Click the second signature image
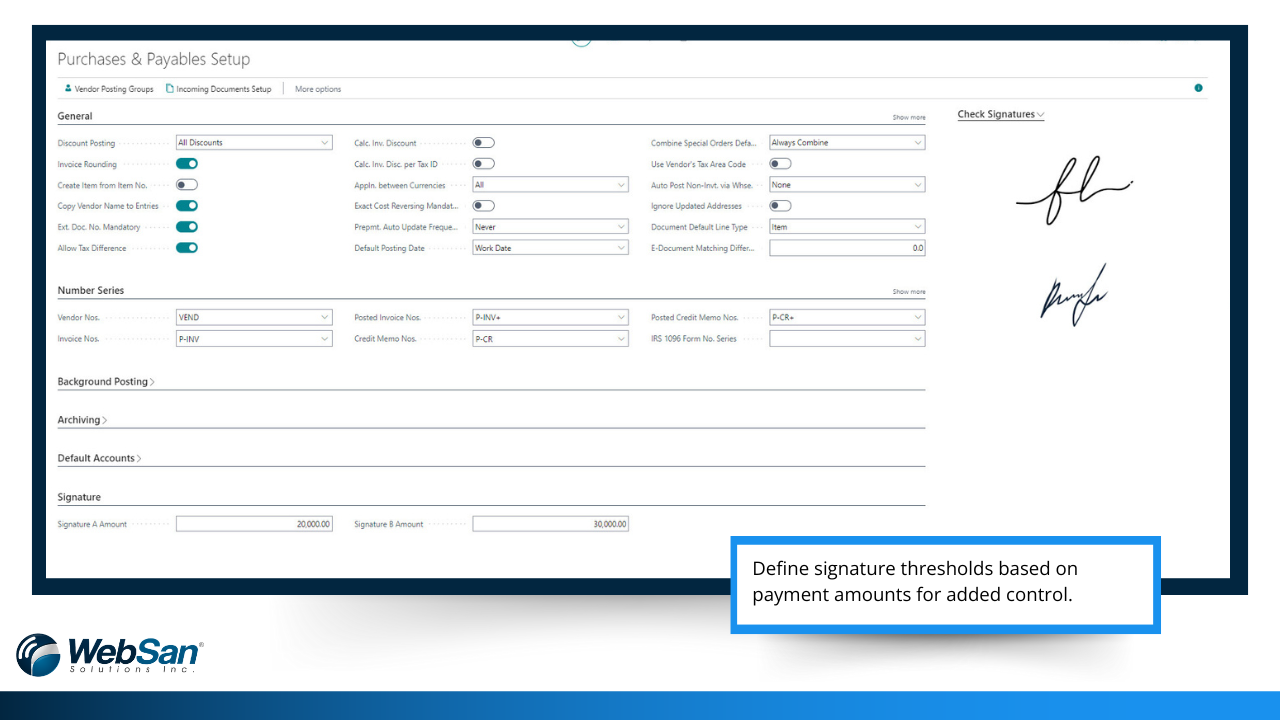 coord(1073,295)
